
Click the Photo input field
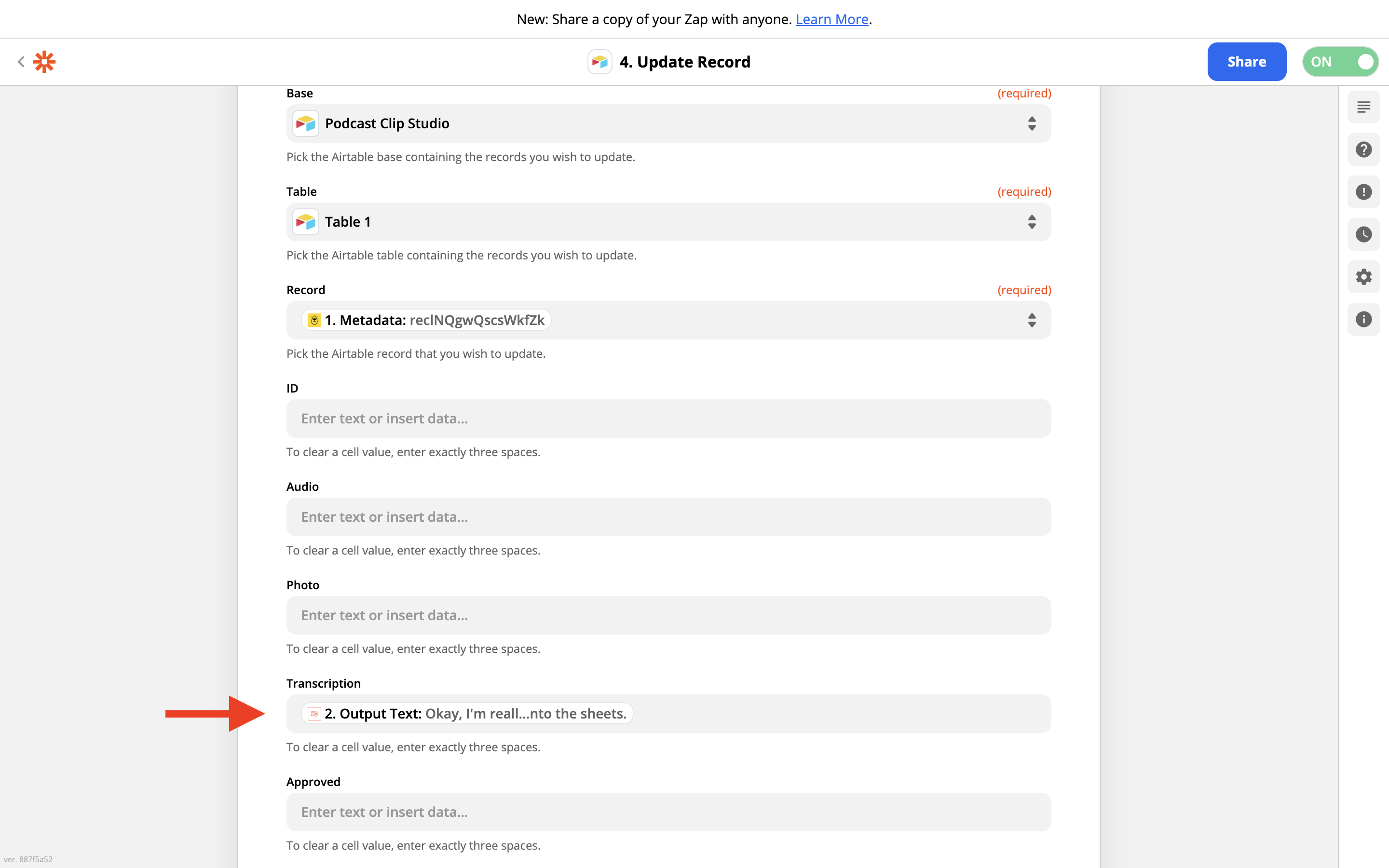(x=668, y=615)
